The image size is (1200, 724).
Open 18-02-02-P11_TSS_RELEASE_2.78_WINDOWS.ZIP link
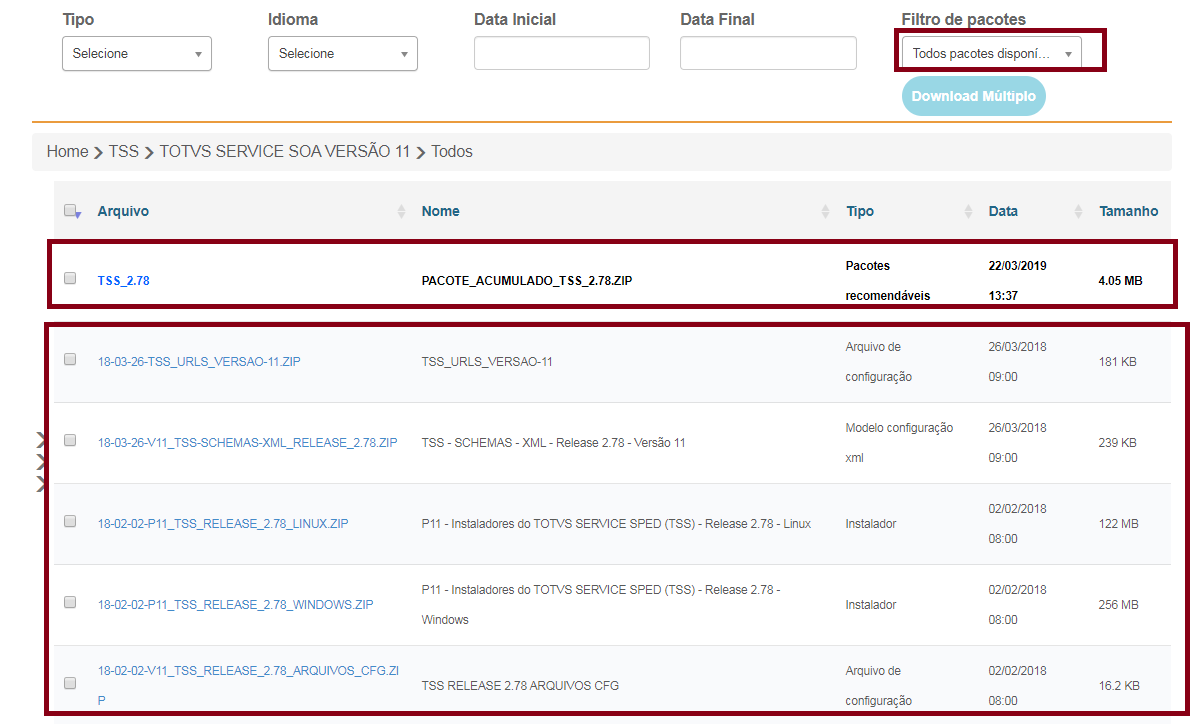(236, 605)
